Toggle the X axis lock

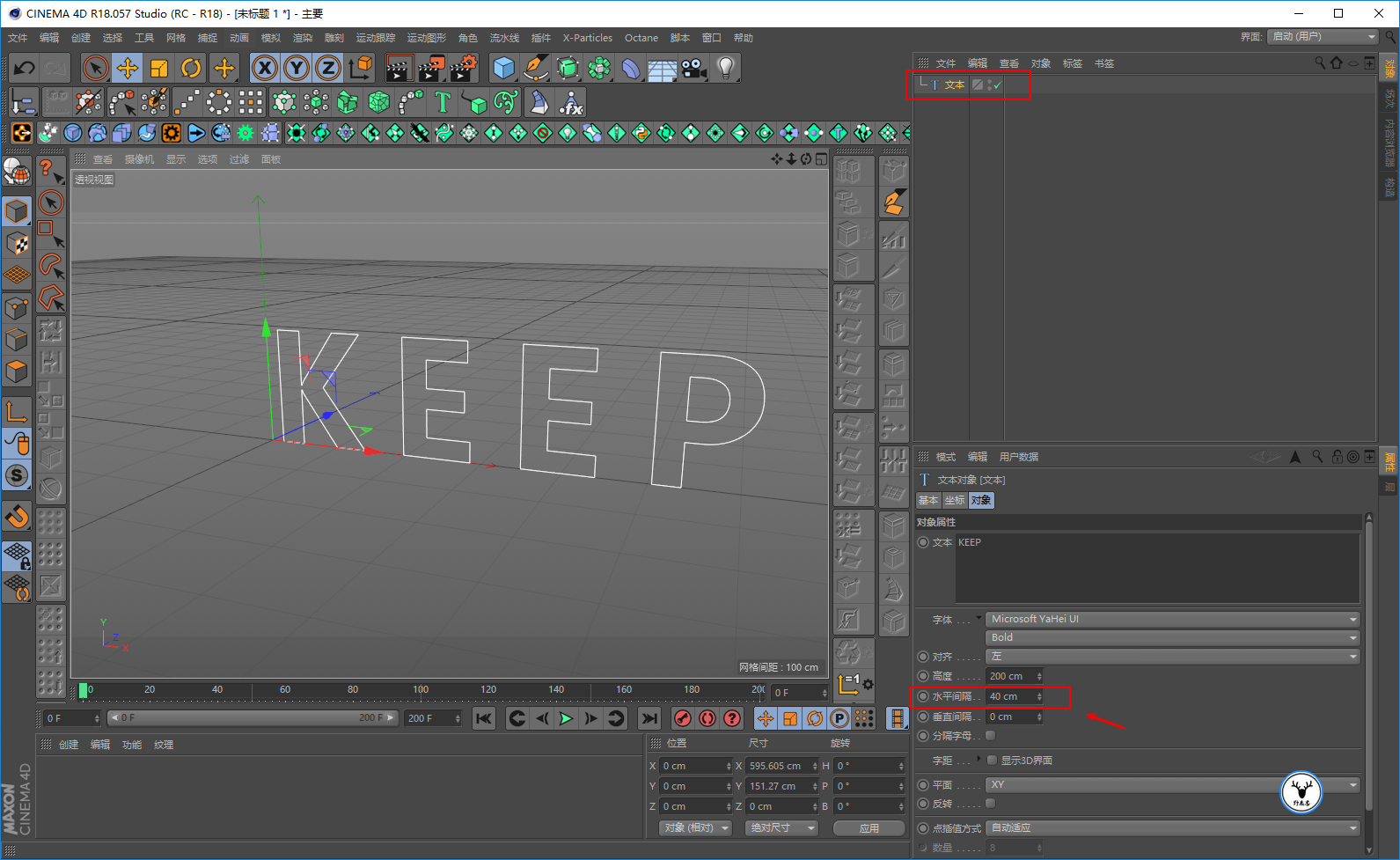[x=265, y=68]
